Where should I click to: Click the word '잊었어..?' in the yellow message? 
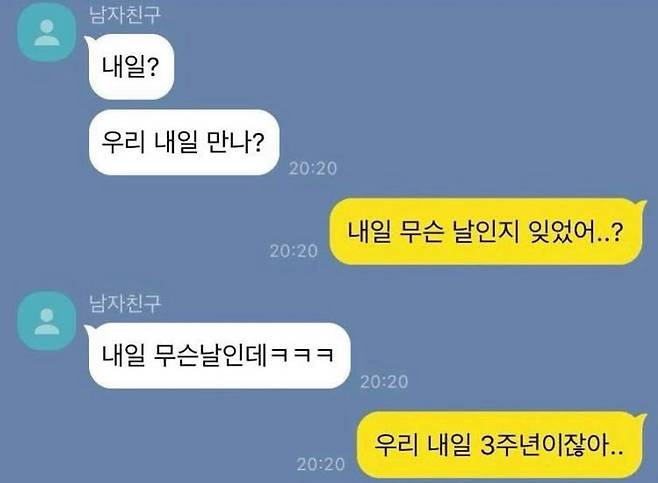(575, 232)
